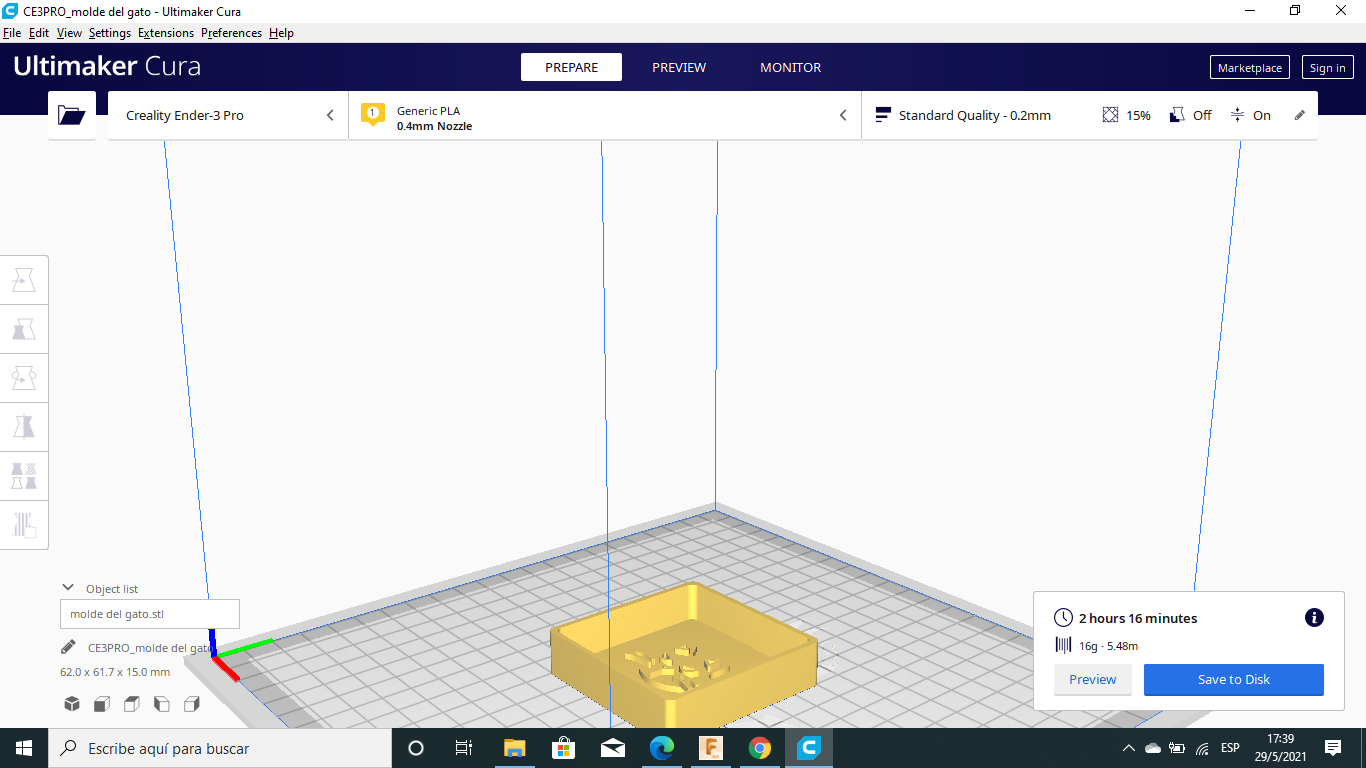Image resolution: width=1366 pixels, height=768 pixels.
Task: Open the Settings menu
Action: point(110,33)
